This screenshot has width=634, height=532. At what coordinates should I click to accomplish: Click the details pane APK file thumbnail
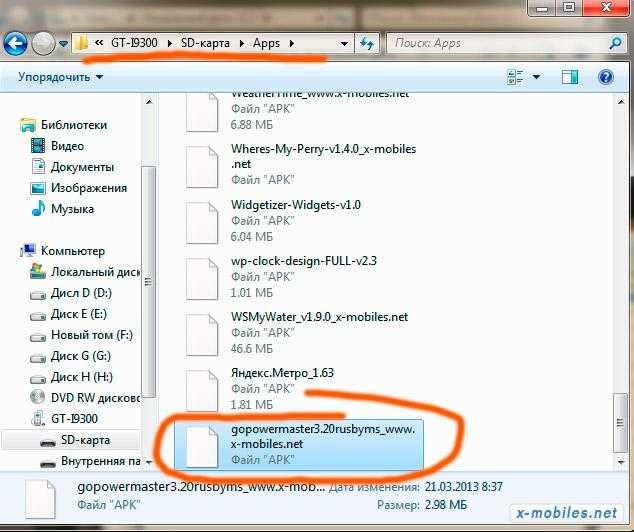[40, 499]
